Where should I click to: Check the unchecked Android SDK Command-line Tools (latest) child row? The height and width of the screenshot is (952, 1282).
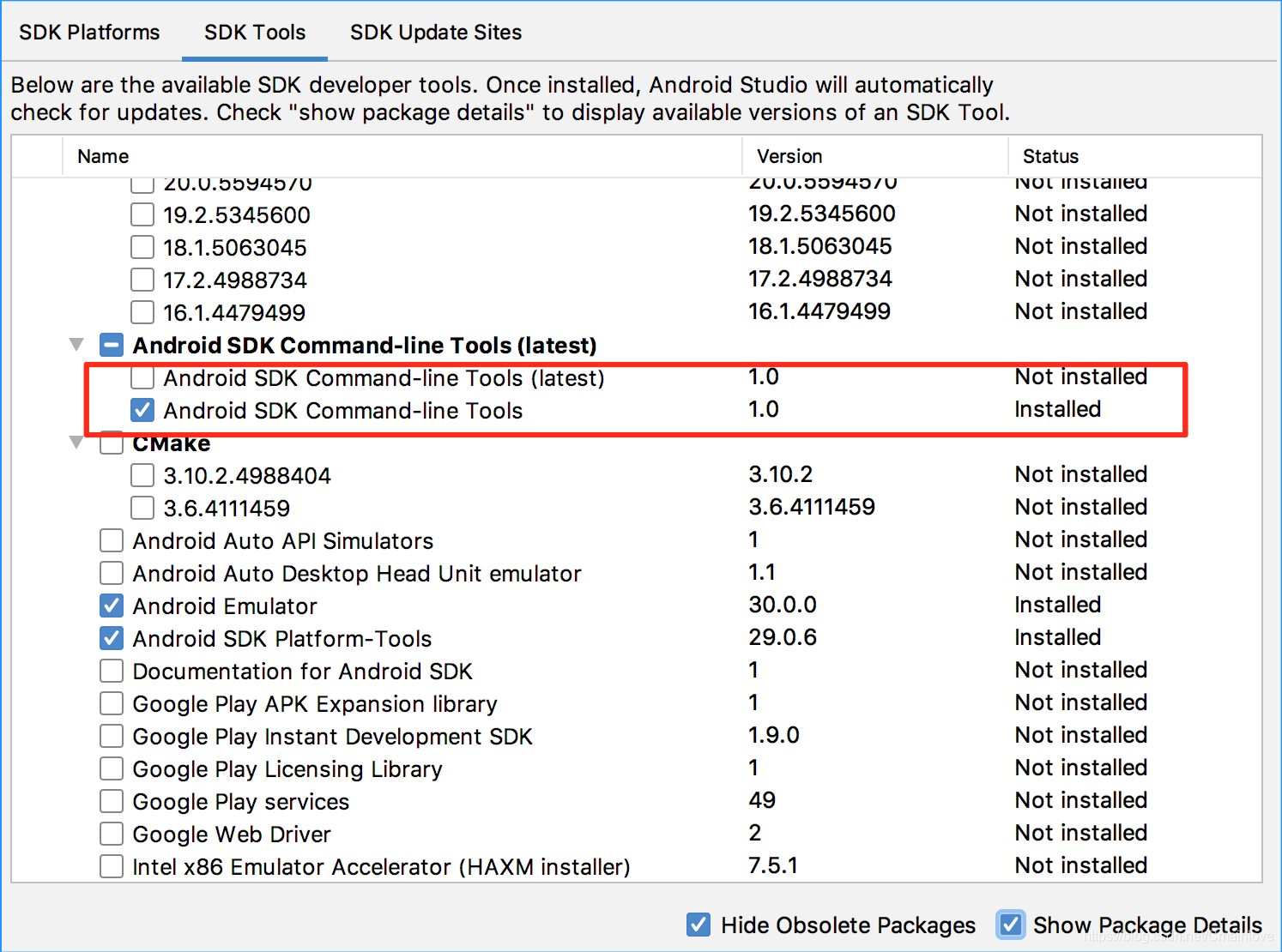click(142, 377)
